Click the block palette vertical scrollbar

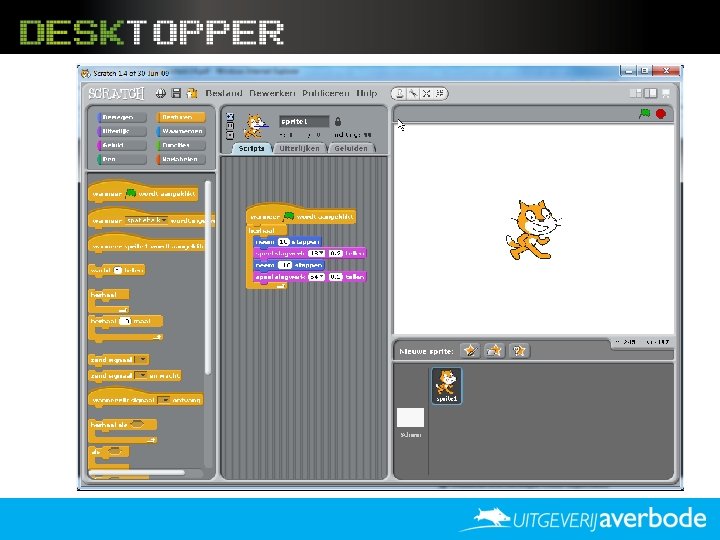click(208, 277)
